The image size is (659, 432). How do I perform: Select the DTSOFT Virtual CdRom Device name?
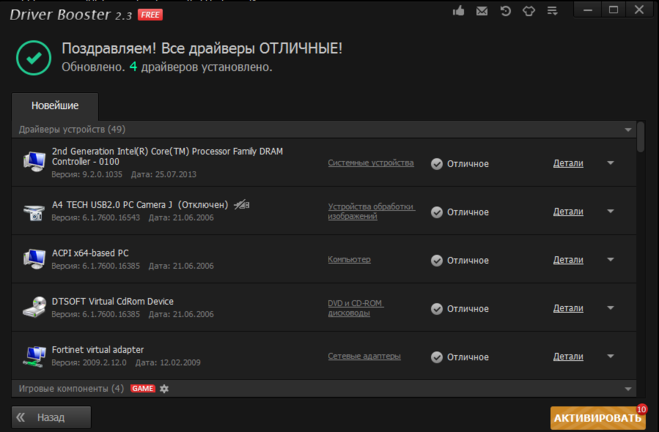[x=113, y=302]
